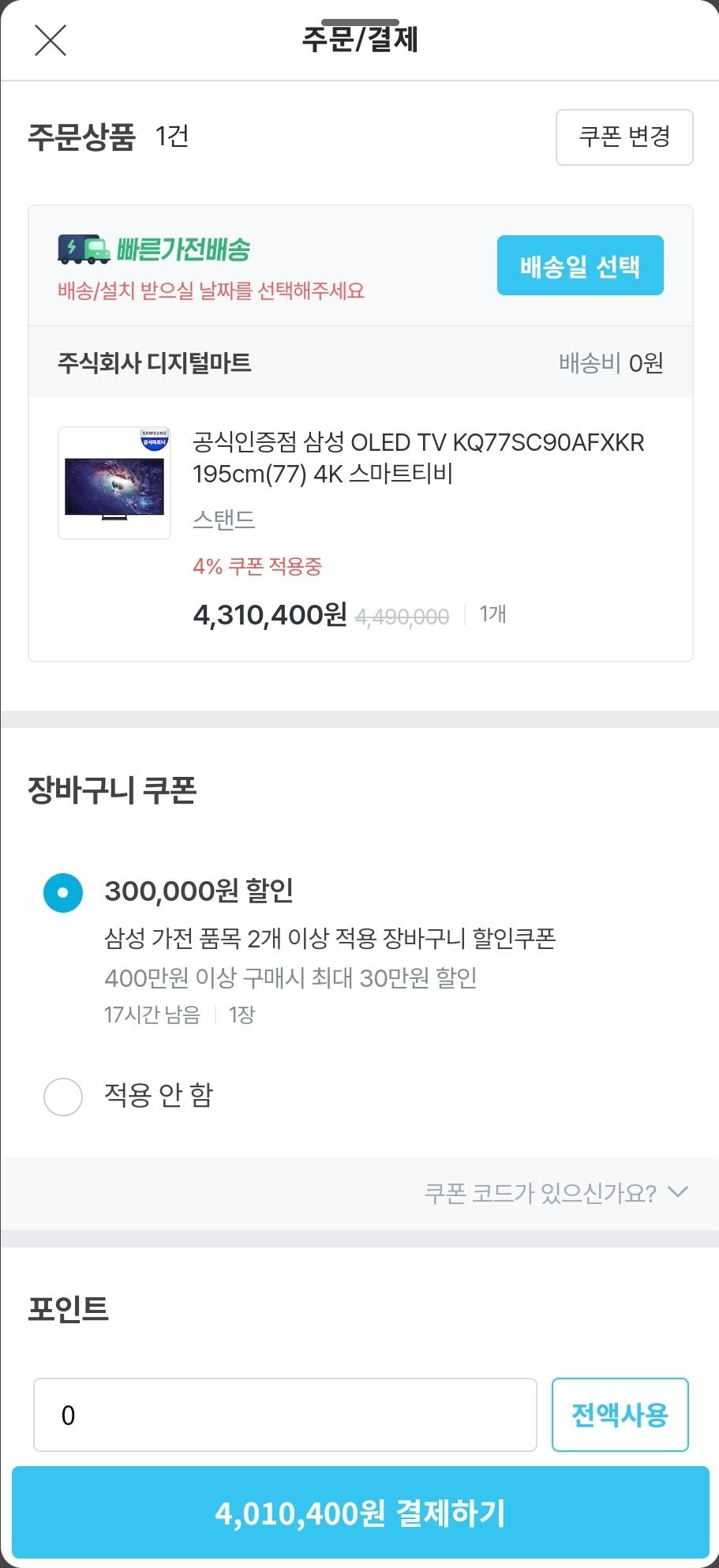
Task: Tap '4,010,400원 결제하기' payment button
Action: [360, 1513]
